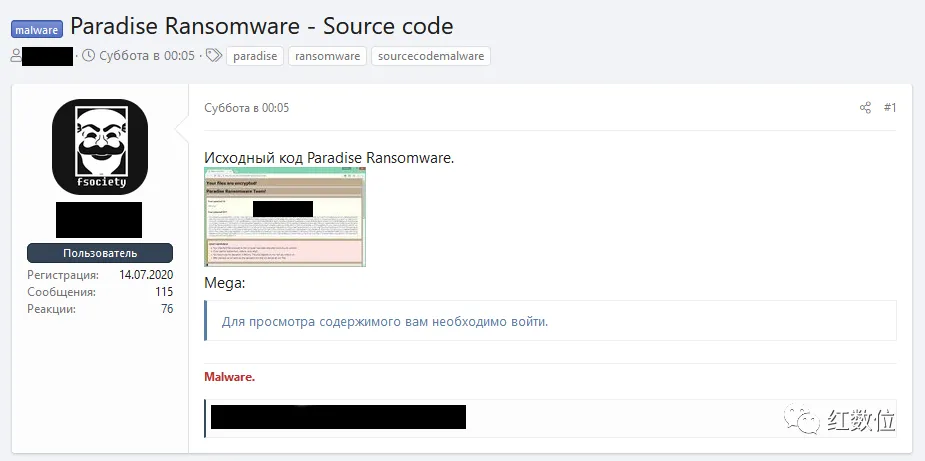Open the sourcecodemalware tag
The image size is (925, 461).
coord(431,56)
